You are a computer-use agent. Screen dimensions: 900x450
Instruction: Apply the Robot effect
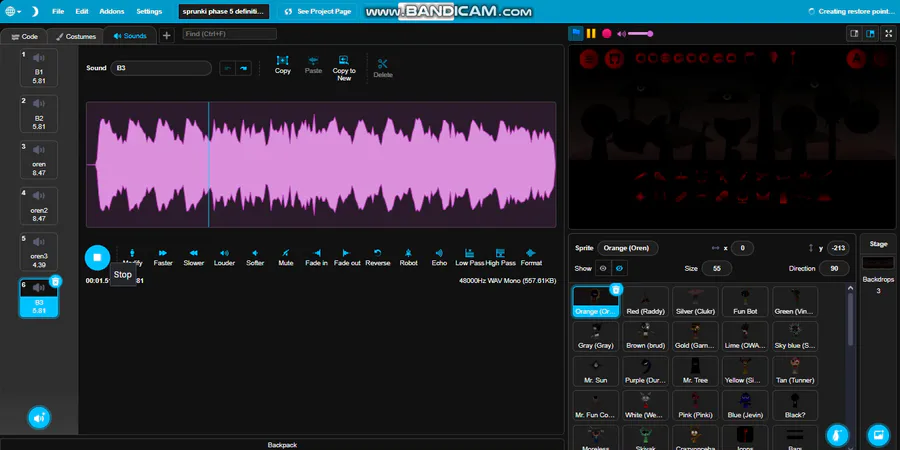click(x=409, y=257)
